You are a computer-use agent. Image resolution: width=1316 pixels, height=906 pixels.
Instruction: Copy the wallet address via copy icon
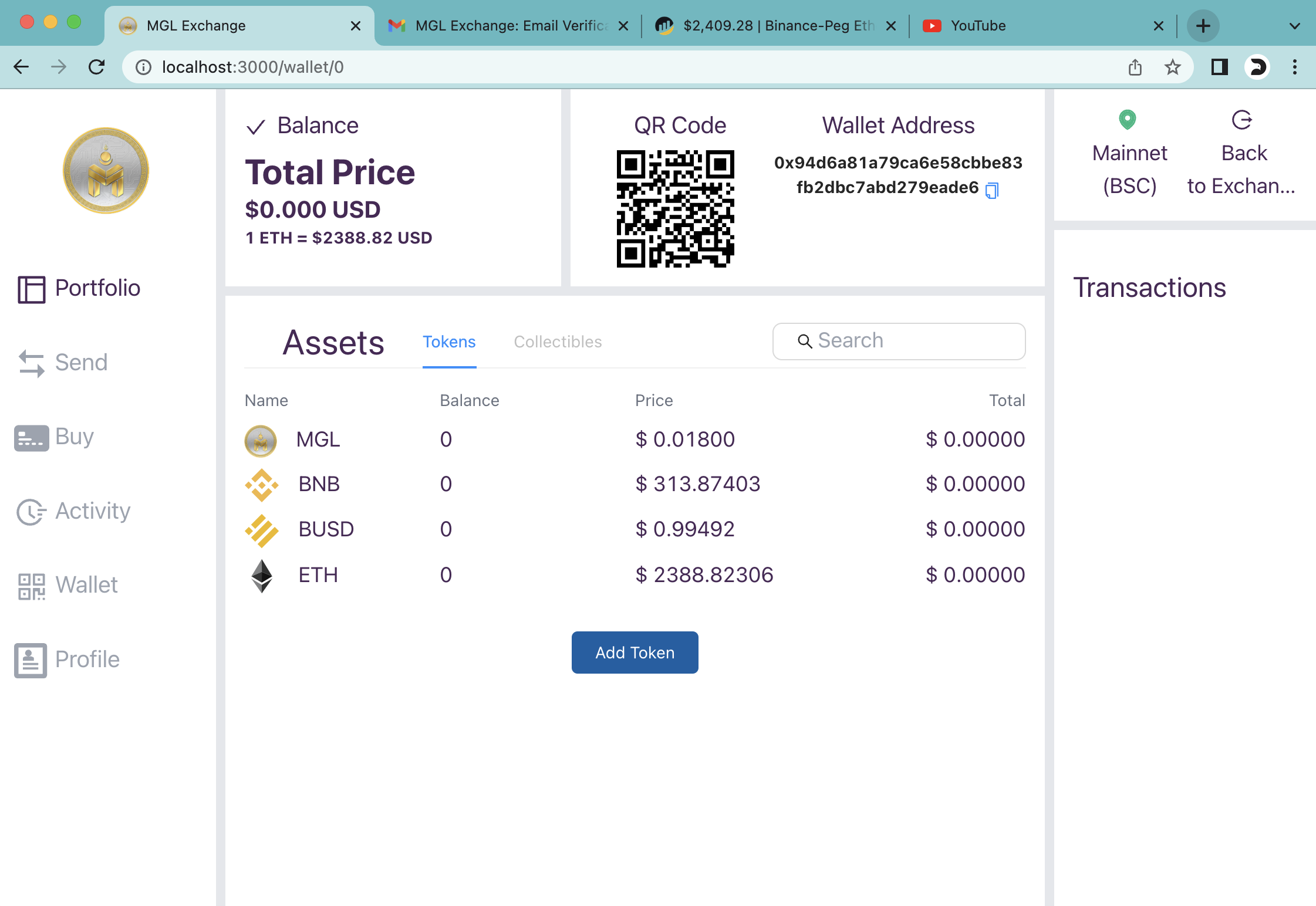[991, 190]
